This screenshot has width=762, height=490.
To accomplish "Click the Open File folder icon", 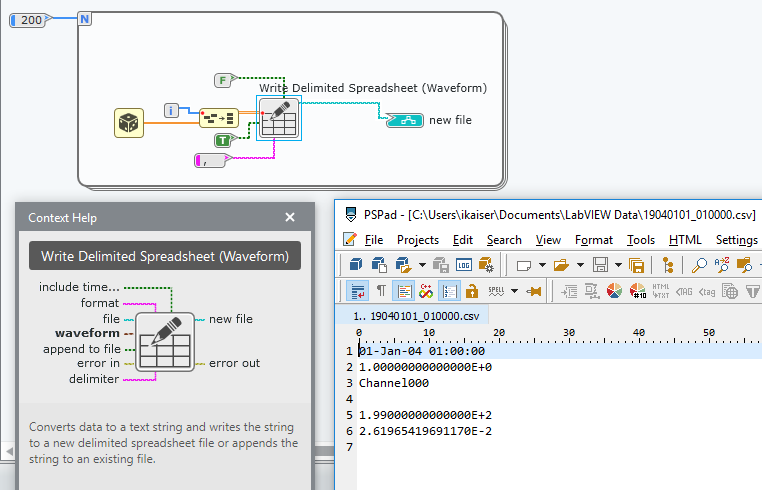I will (x=561, y=265).
